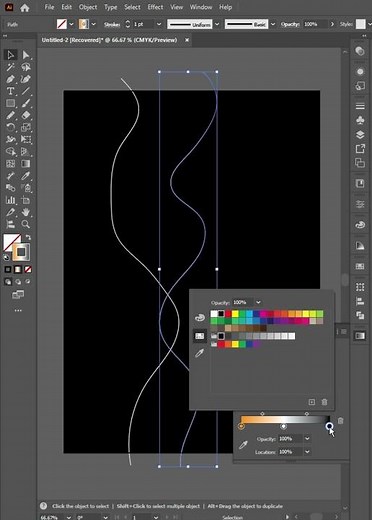
Task: Set paint type to None
Action: coord(28,269)
